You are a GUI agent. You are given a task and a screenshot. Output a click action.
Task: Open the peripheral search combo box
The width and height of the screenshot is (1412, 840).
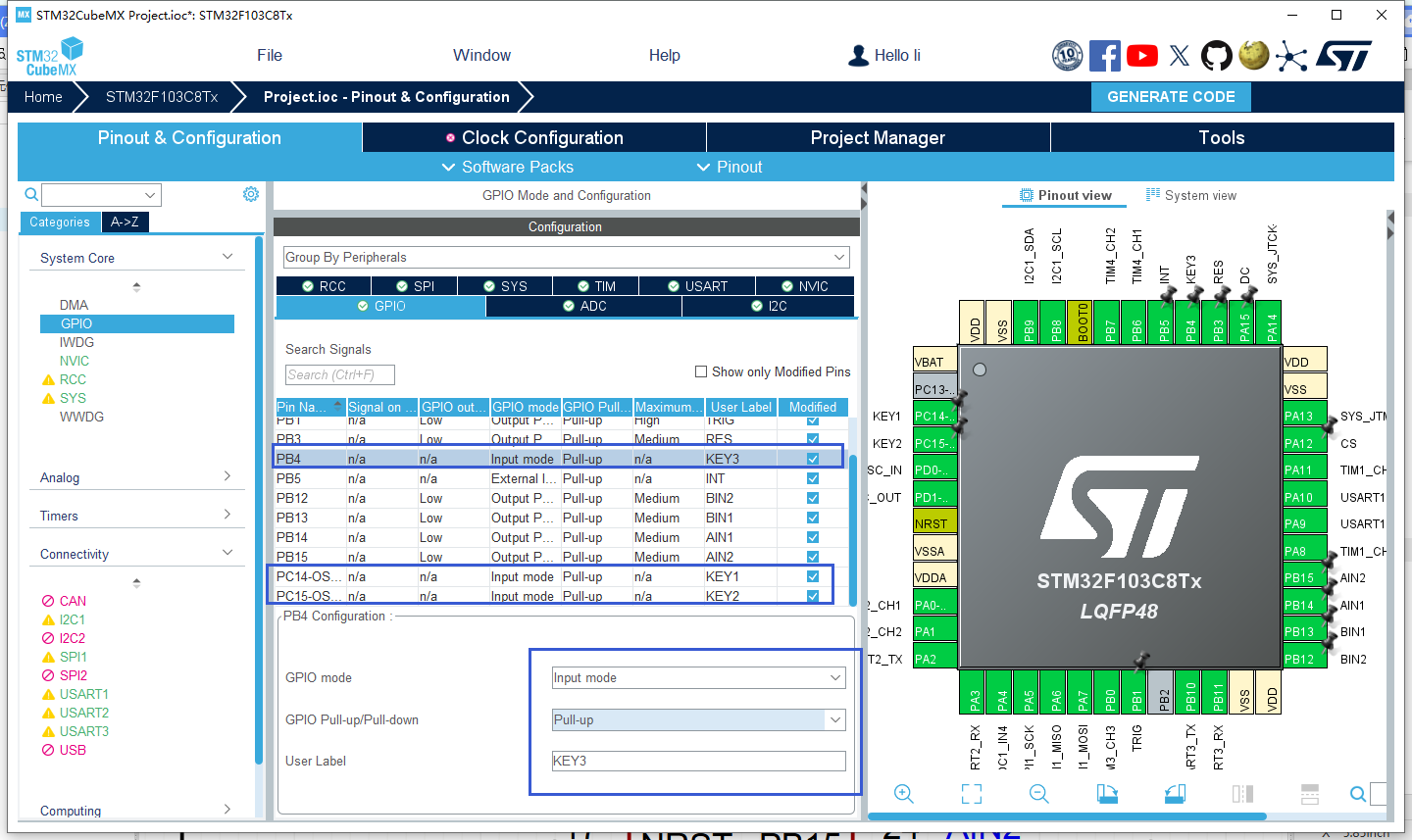[x=101, y=194]
